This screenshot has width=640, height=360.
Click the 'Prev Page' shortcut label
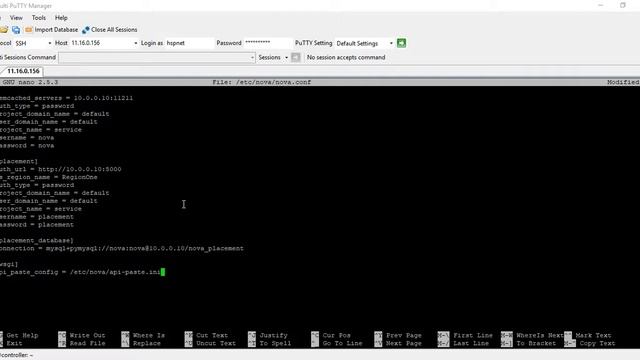point(404,335)
